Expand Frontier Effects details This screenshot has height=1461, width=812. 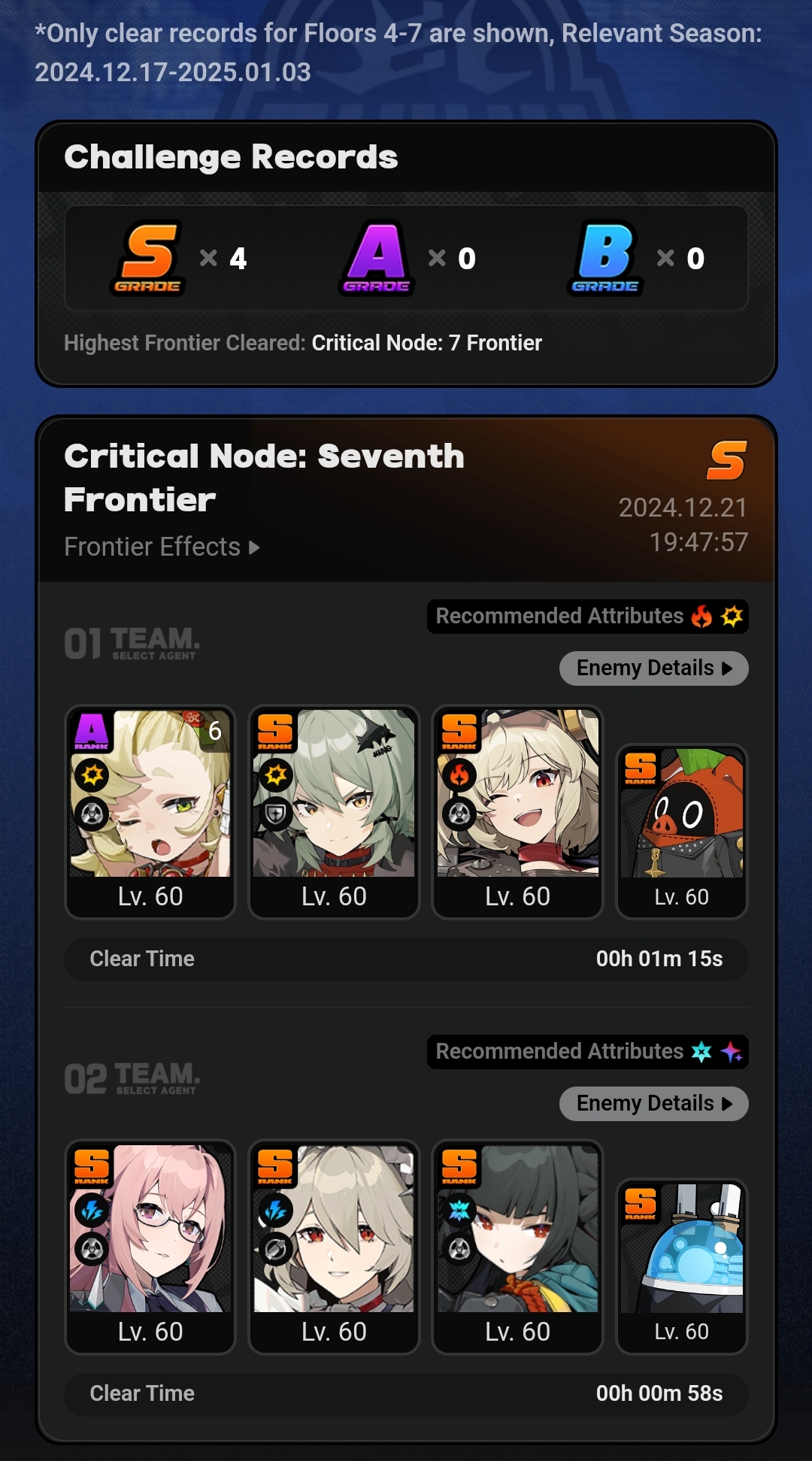pyautogui.click(x=162, y=547)
